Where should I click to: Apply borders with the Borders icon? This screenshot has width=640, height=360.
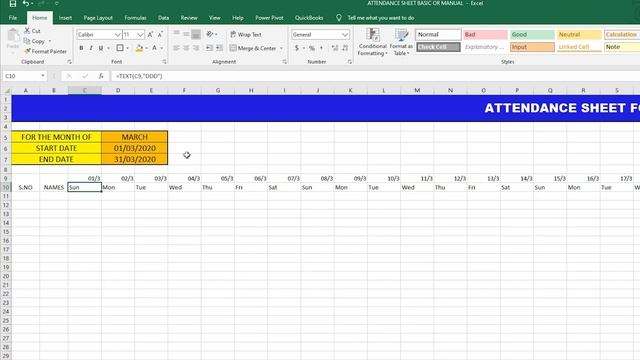120,48
